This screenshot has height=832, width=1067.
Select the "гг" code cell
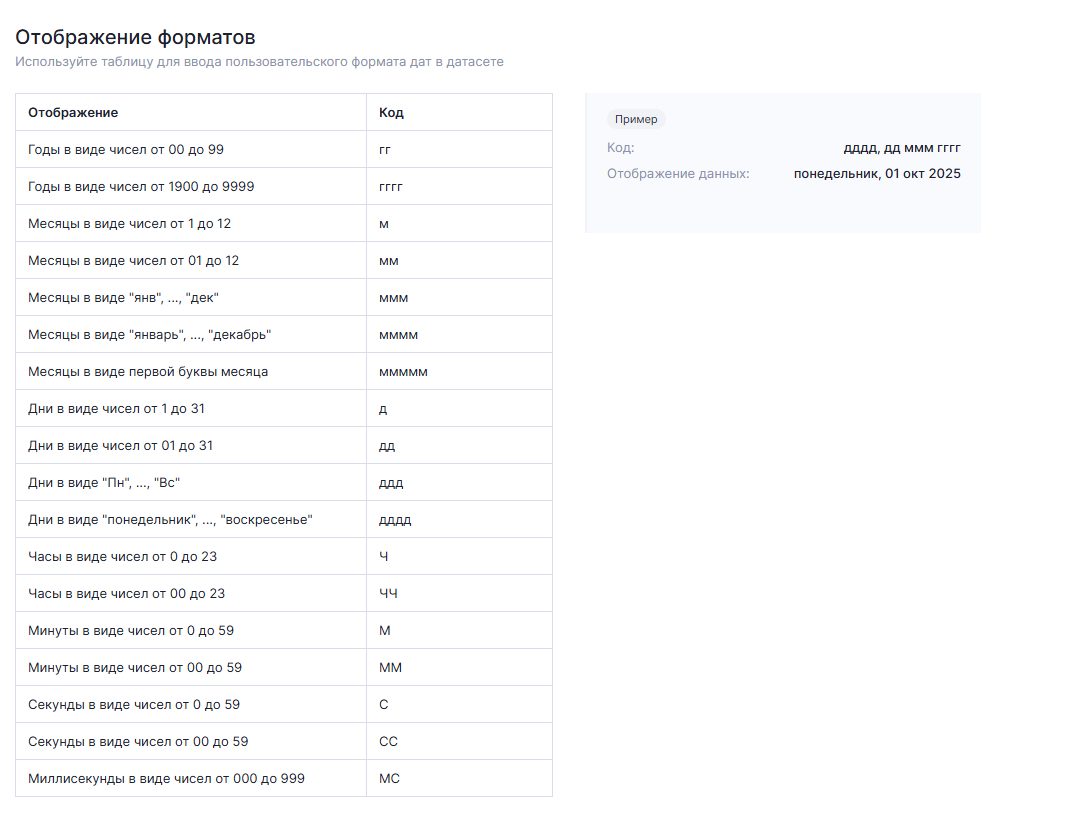click(385, 150)
